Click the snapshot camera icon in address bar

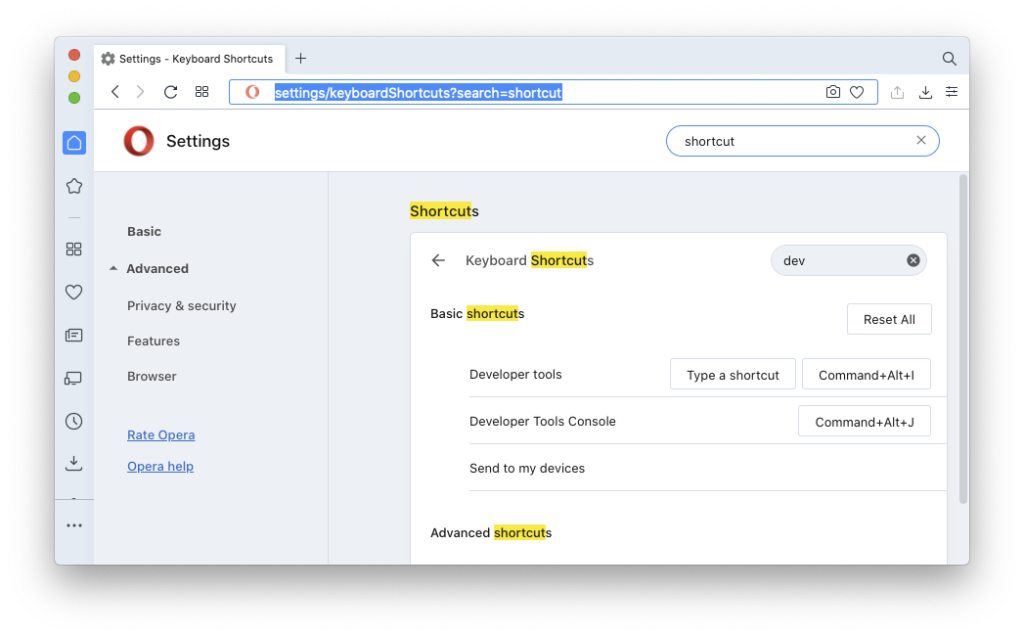833,92
